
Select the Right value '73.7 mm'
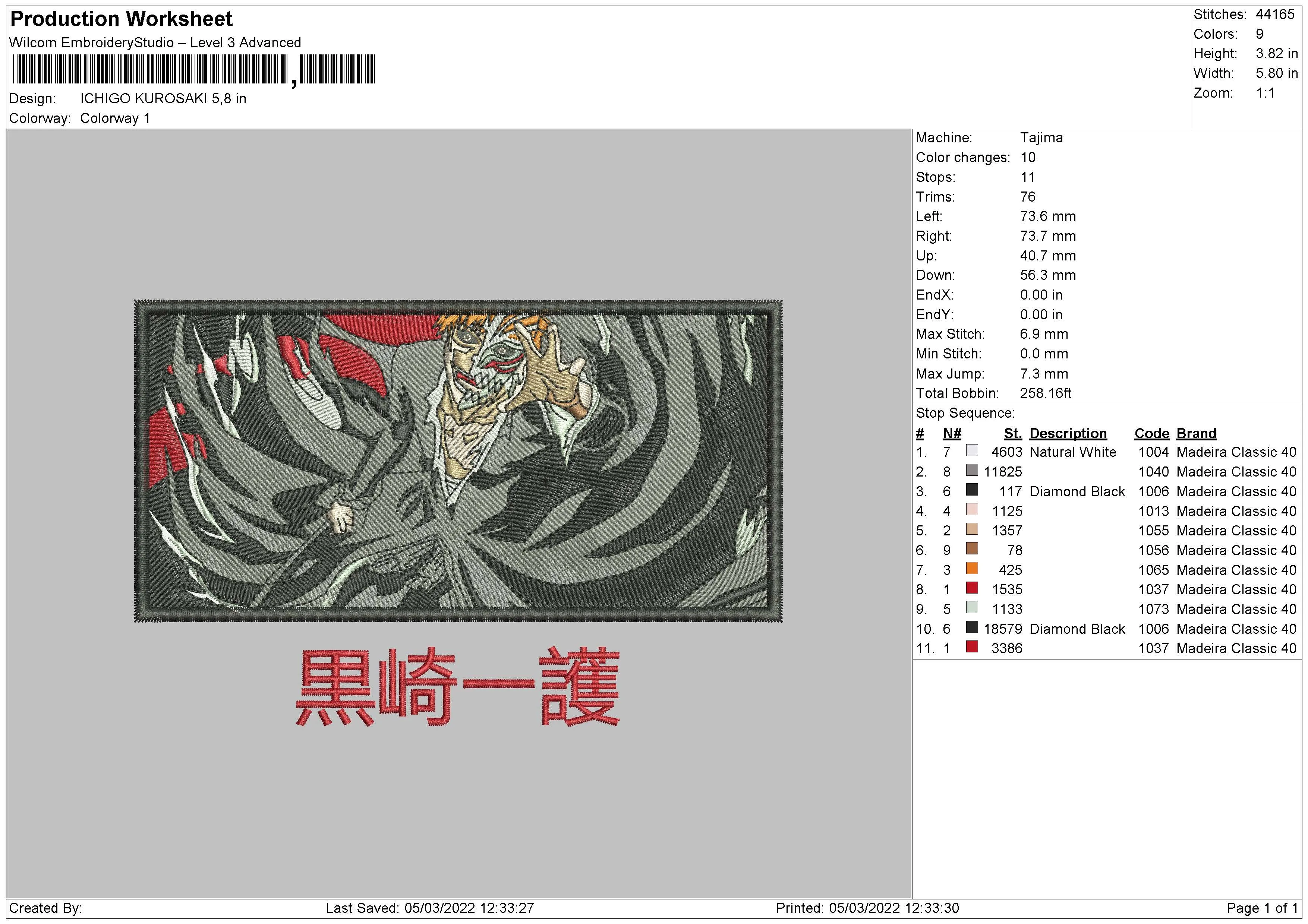(1048, 236)
